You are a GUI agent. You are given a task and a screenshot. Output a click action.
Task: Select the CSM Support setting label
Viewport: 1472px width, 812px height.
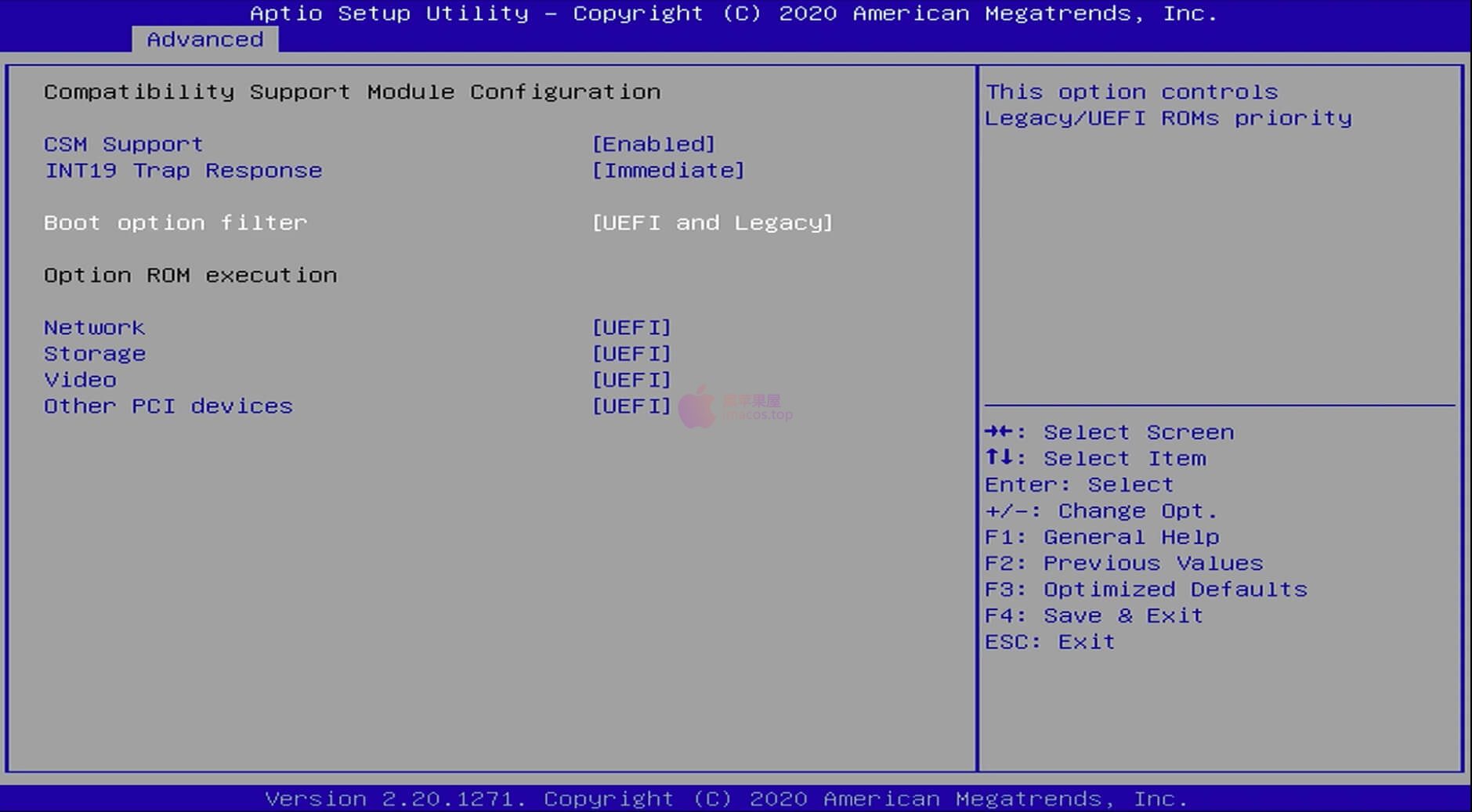tap(123, 144)
